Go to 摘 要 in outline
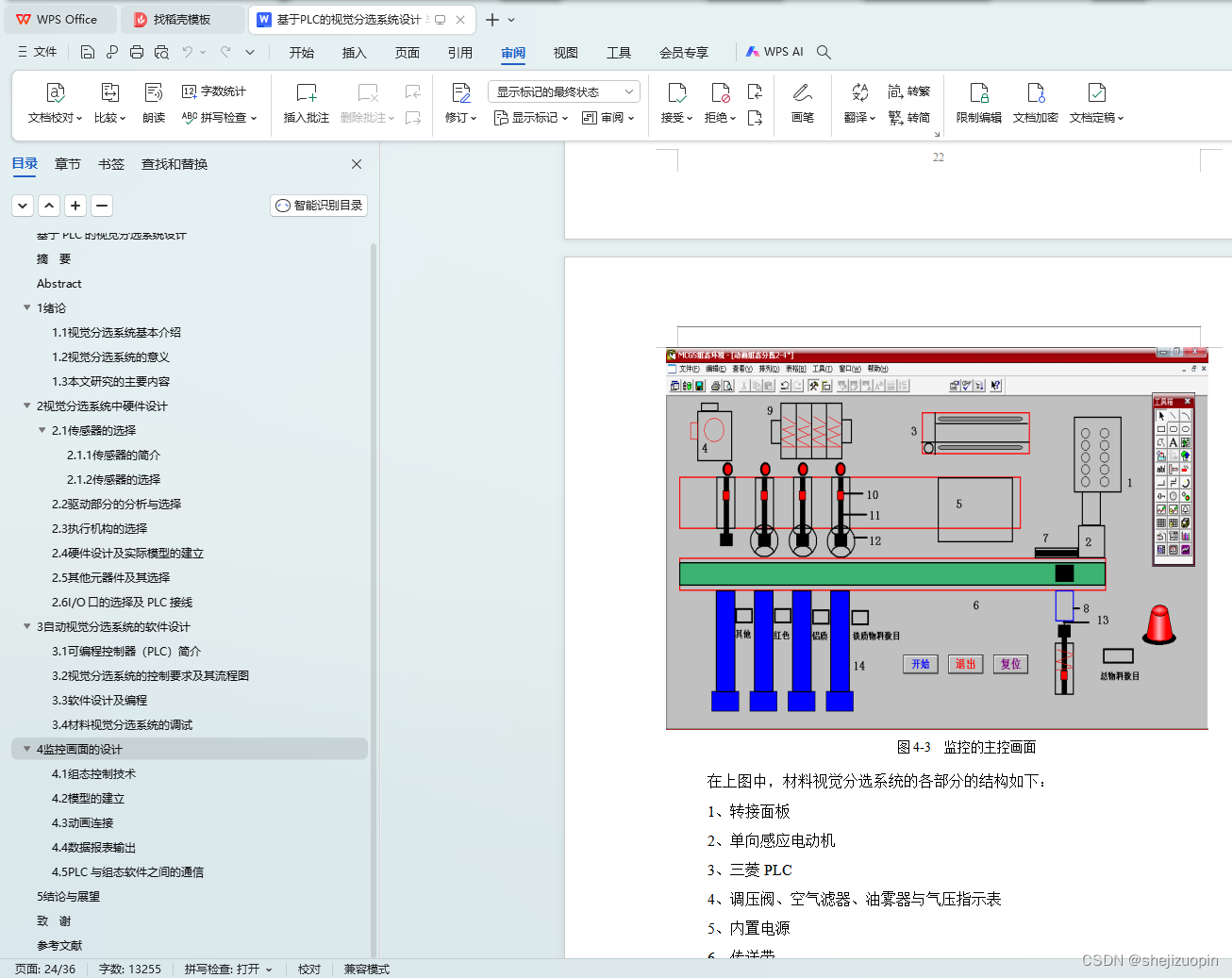This screenshot has height=978, width=1232. click(54, 258)
